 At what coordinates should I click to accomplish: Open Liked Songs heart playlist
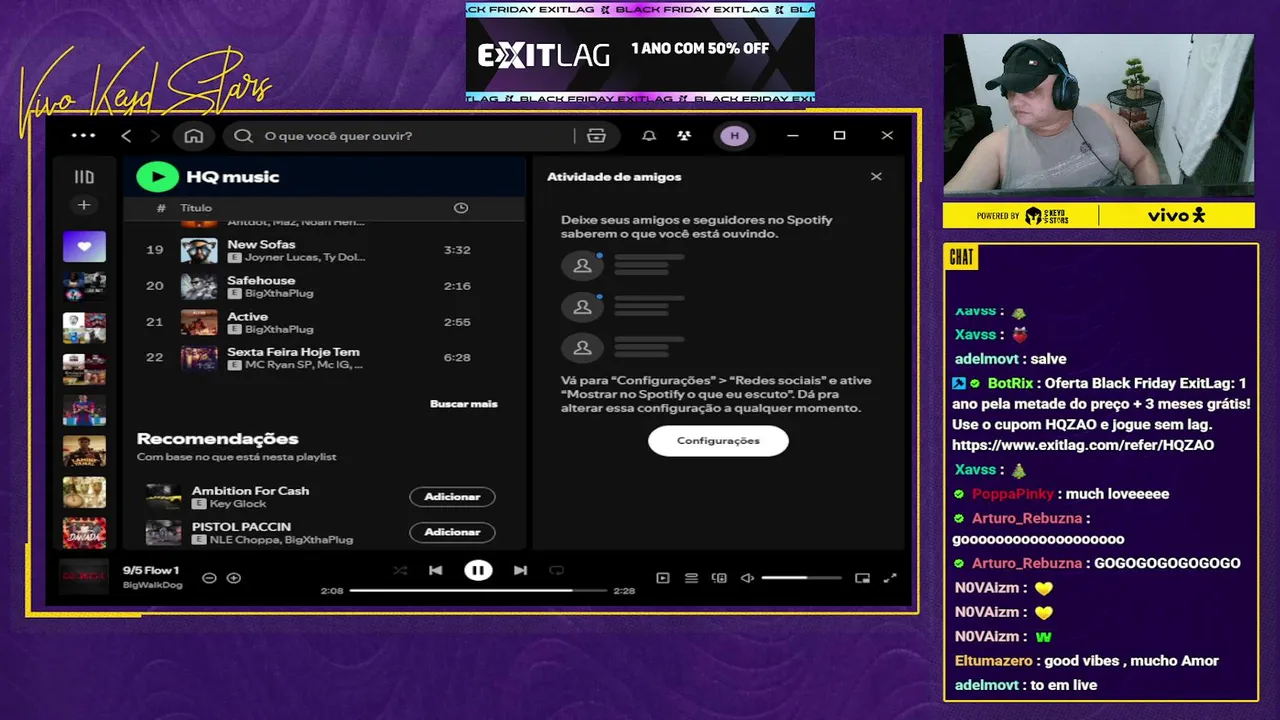click(84, 246)
